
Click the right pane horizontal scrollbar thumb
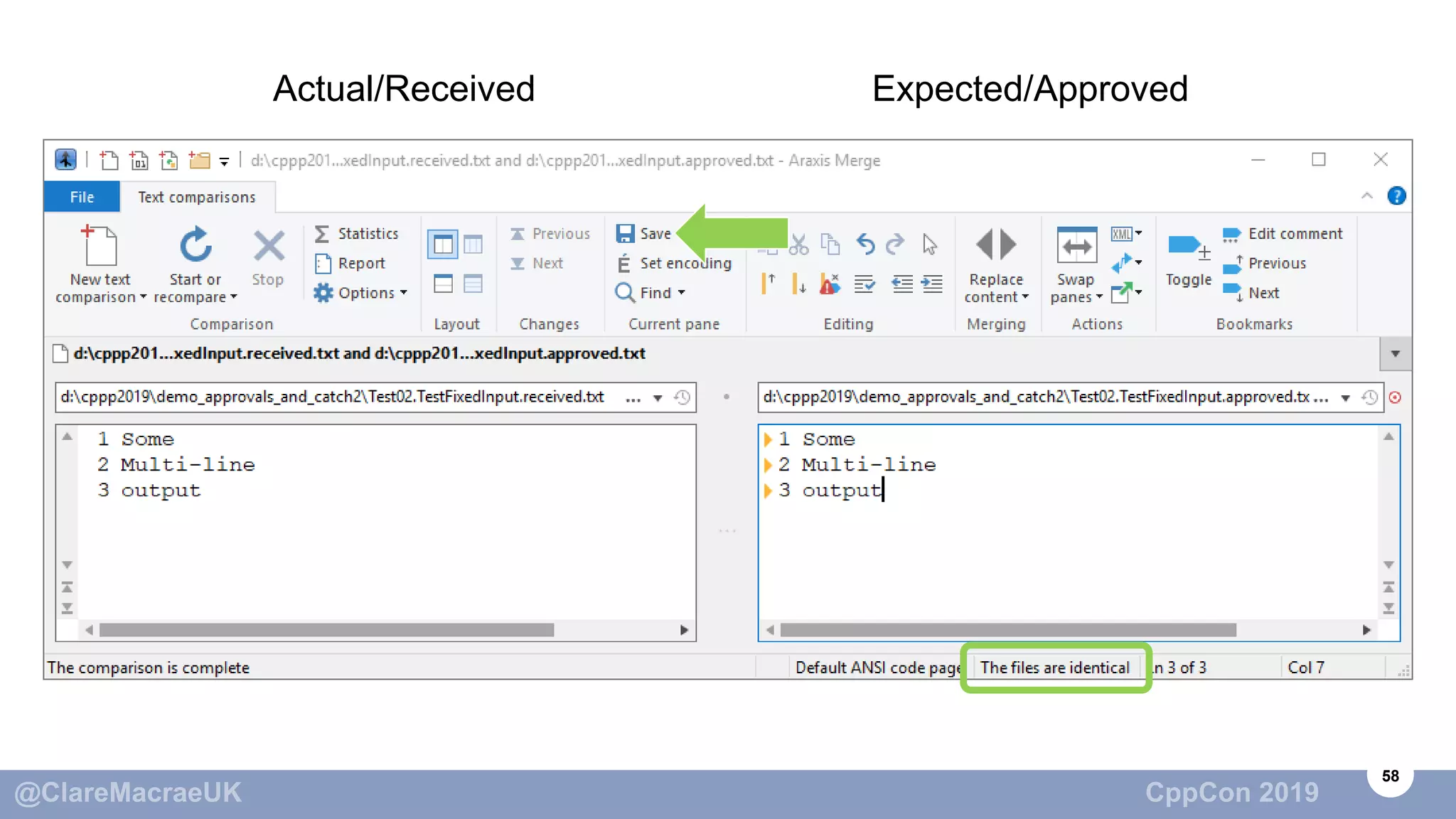click(1008, 630)
